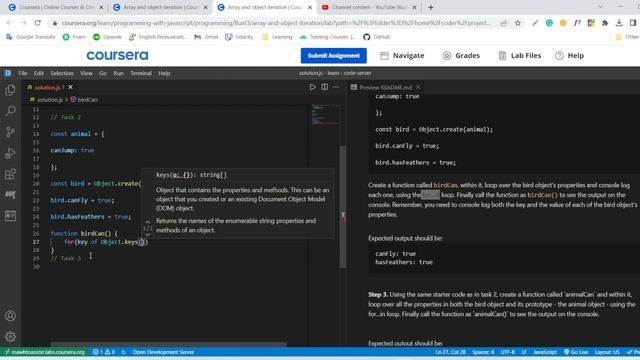Bookmark this page with the star icon
This screenshot has height=360, width=640.
518,23
